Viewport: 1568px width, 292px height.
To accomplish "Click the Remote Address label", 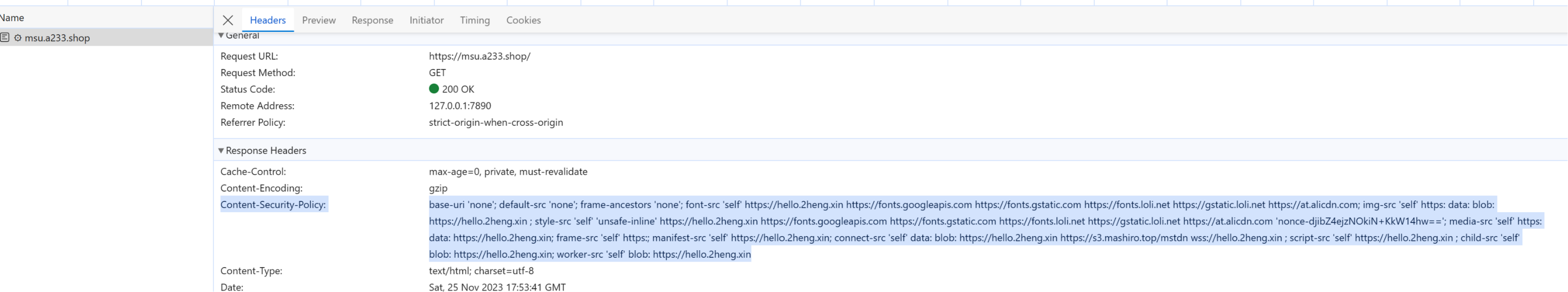I will point(257,105).
